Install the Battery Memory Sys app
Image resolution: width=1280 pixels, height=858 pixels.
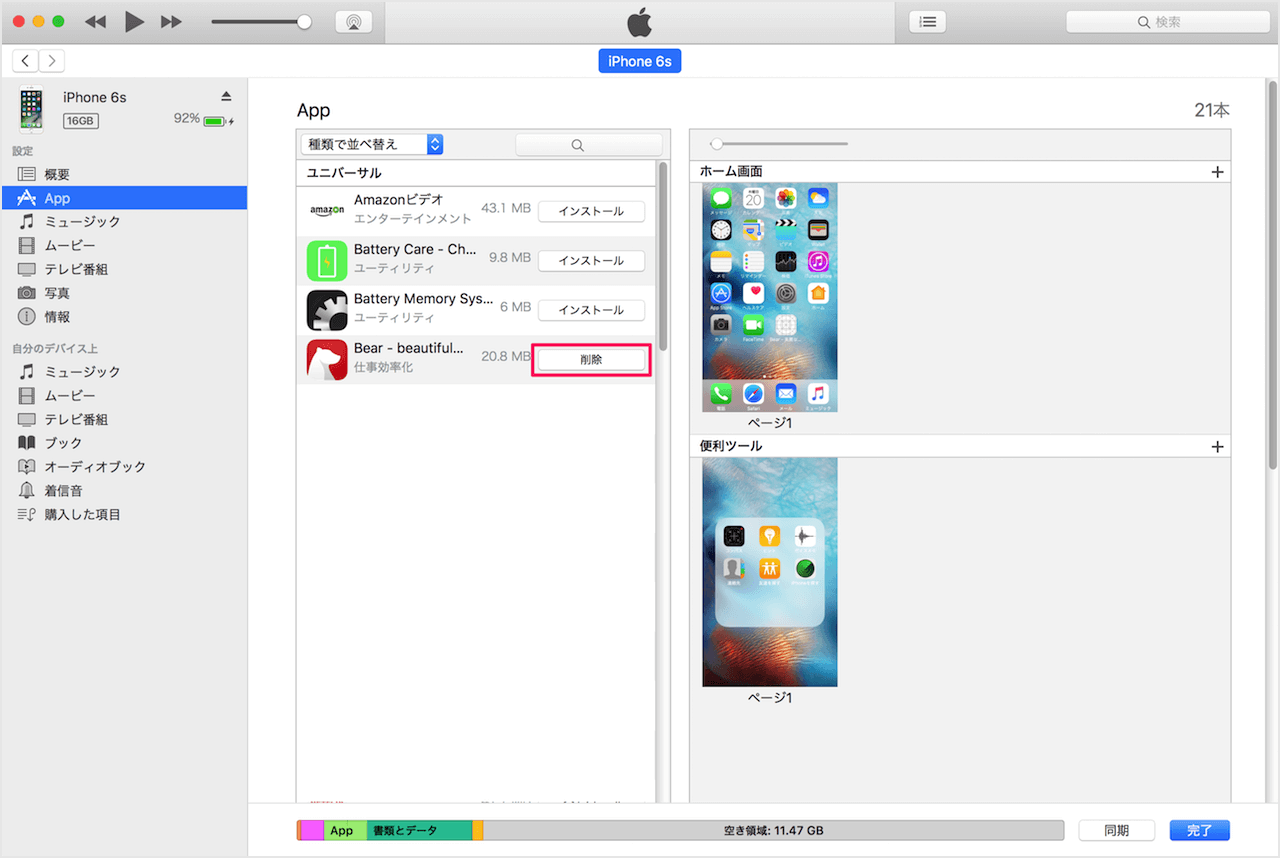click(591, 310)
